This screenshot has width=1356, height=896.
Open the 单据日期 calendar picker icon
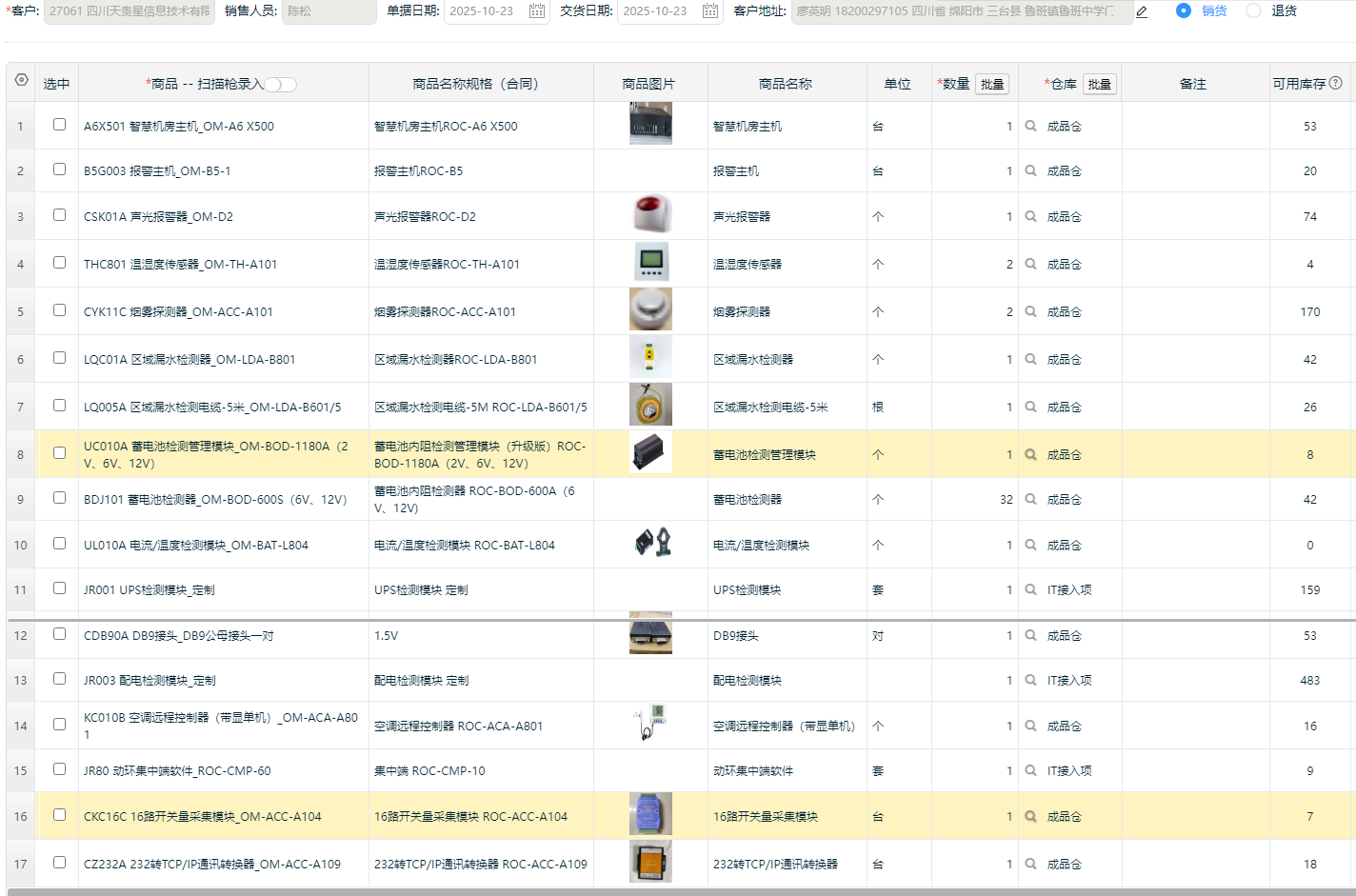coord(537,11)
